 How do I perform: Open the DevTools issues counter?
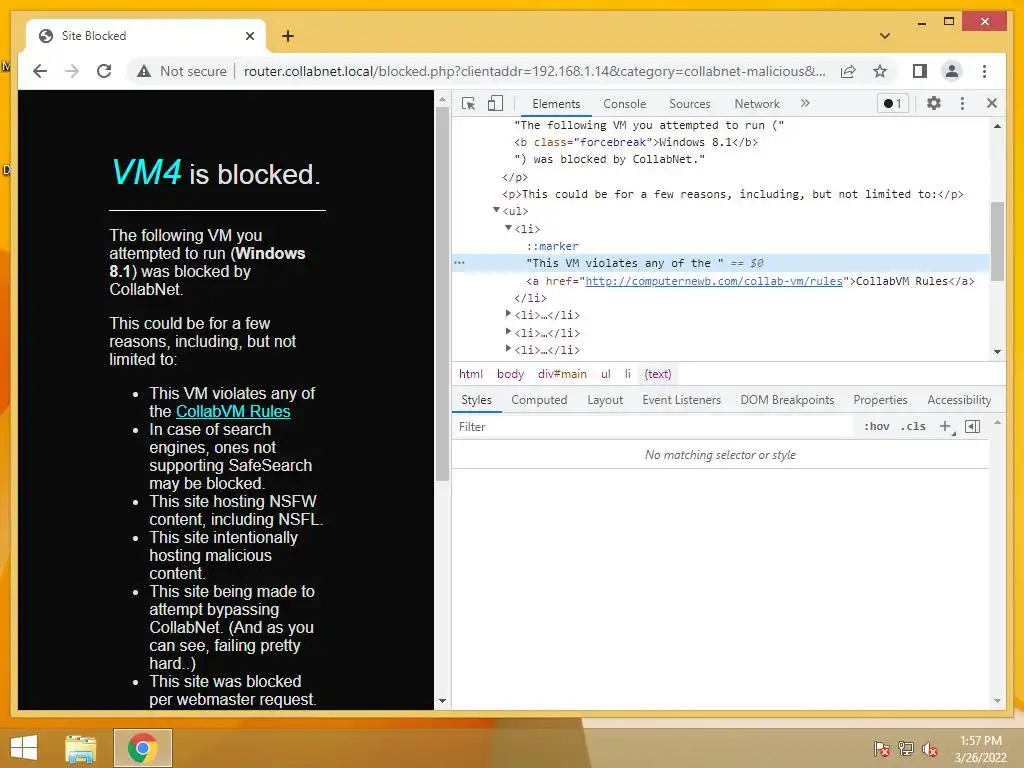pyautogui.click(x=892, y=103)
